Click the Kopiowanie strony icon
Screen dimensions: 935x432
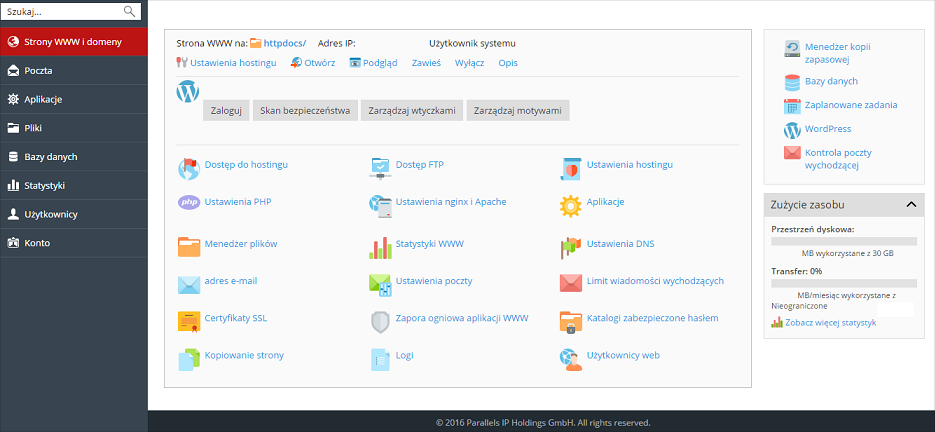click(189, 359)
